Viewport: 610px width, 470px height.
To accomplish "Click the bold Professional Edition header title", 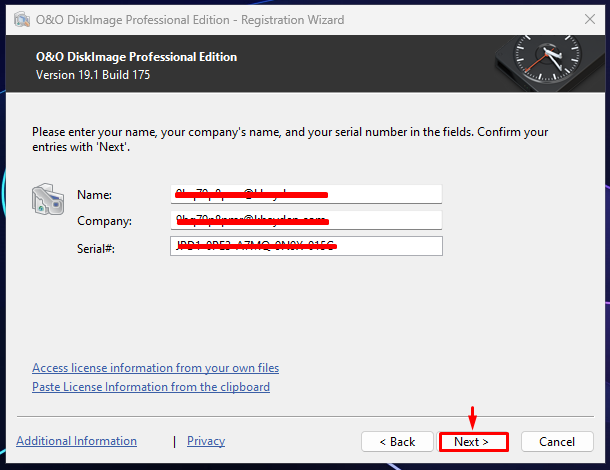I will click(x=137, y=57).
